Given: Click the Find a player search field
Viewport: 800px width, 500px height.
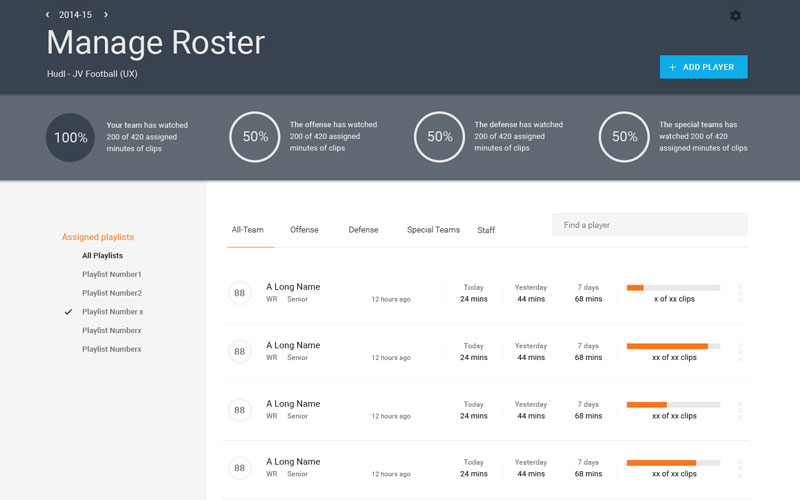Looking at the screenshot, I should click(x=649, y=225).
